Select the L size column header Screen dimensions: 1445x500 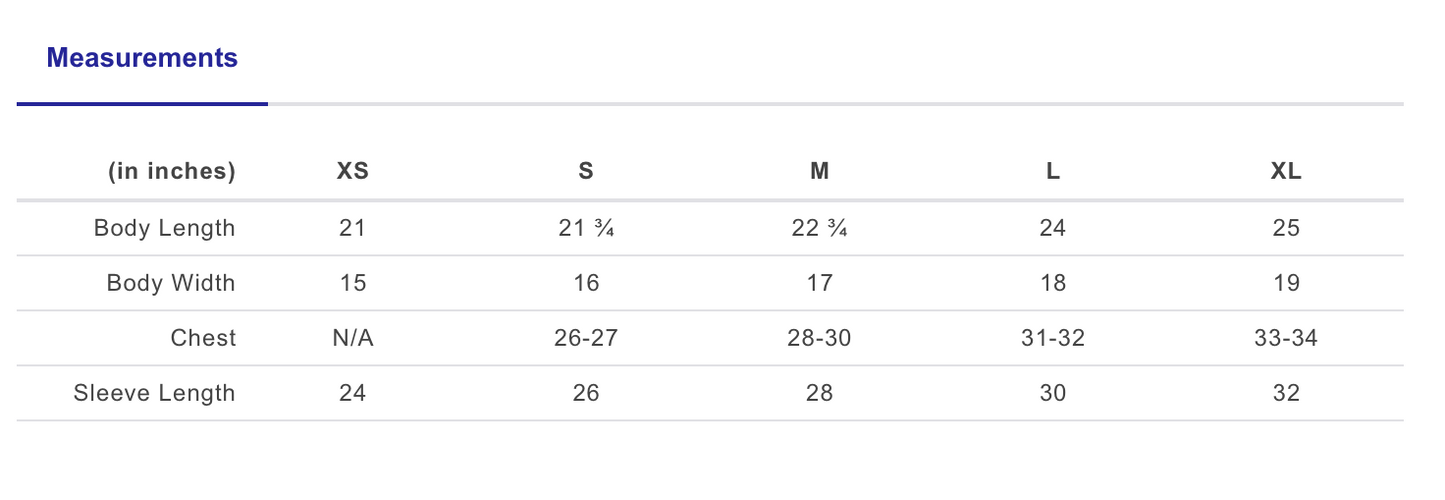1053,171
